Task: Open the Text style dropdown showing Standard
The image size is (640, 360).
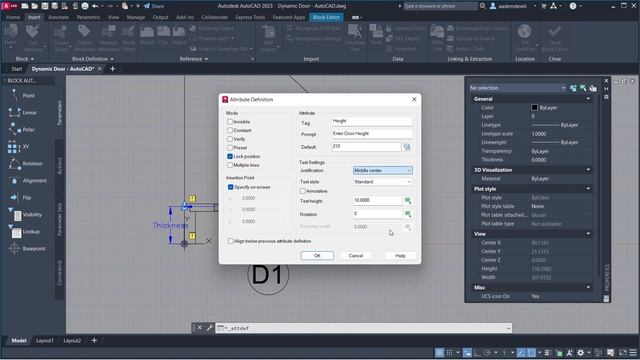Action: (x=382, y=182)
